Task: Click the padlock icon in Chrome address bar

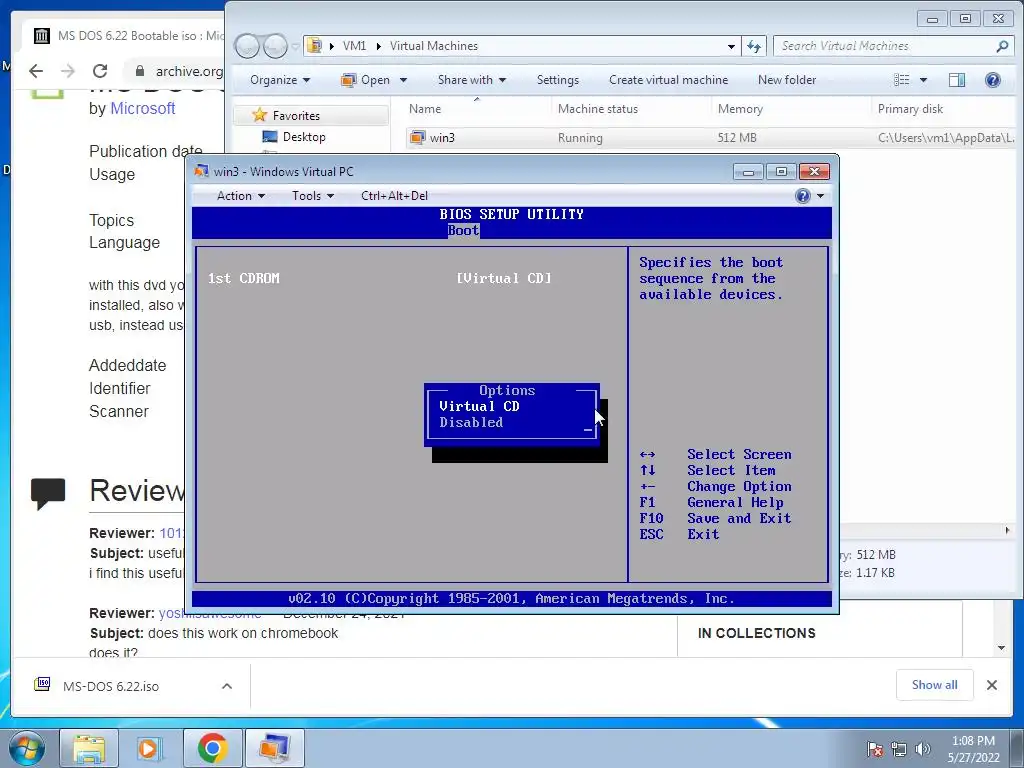Action: (139, 71)
